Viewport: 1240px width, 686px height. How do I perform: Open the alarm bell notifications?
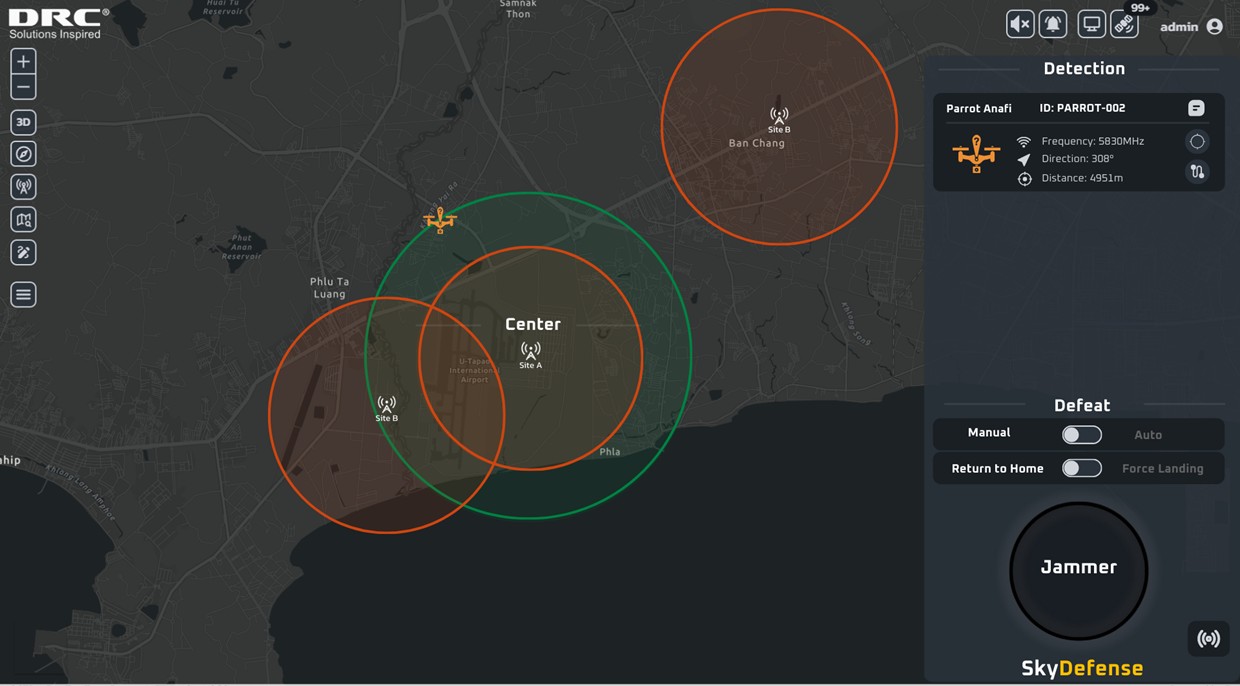(x=1053, y=25)
